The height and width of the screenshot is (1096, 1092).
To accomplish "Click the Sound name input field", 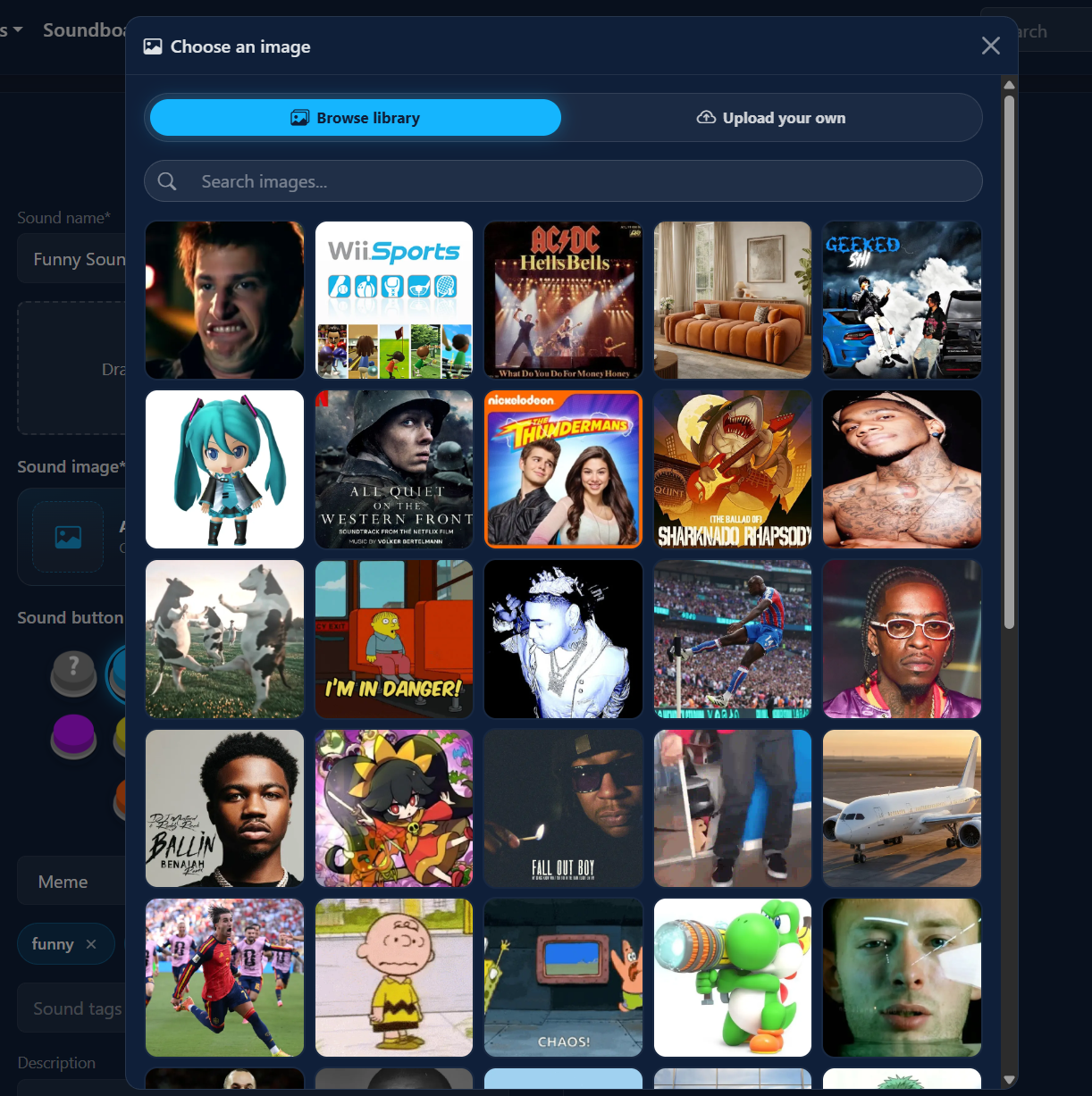I will pos(71,259).
